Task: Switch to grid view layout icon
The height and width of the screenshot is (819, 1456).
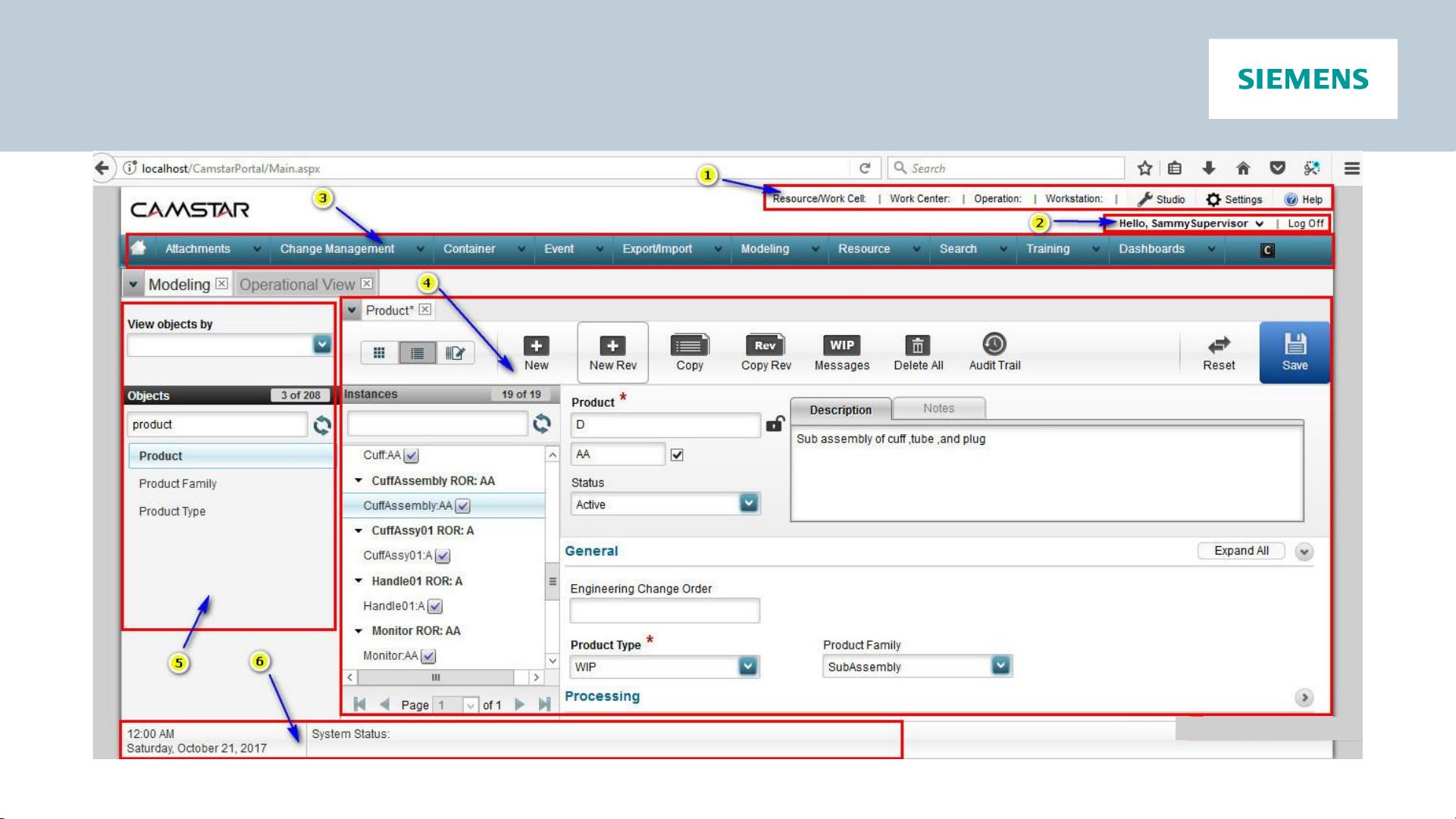Action: pyautogui.click(x=380, y=352)
